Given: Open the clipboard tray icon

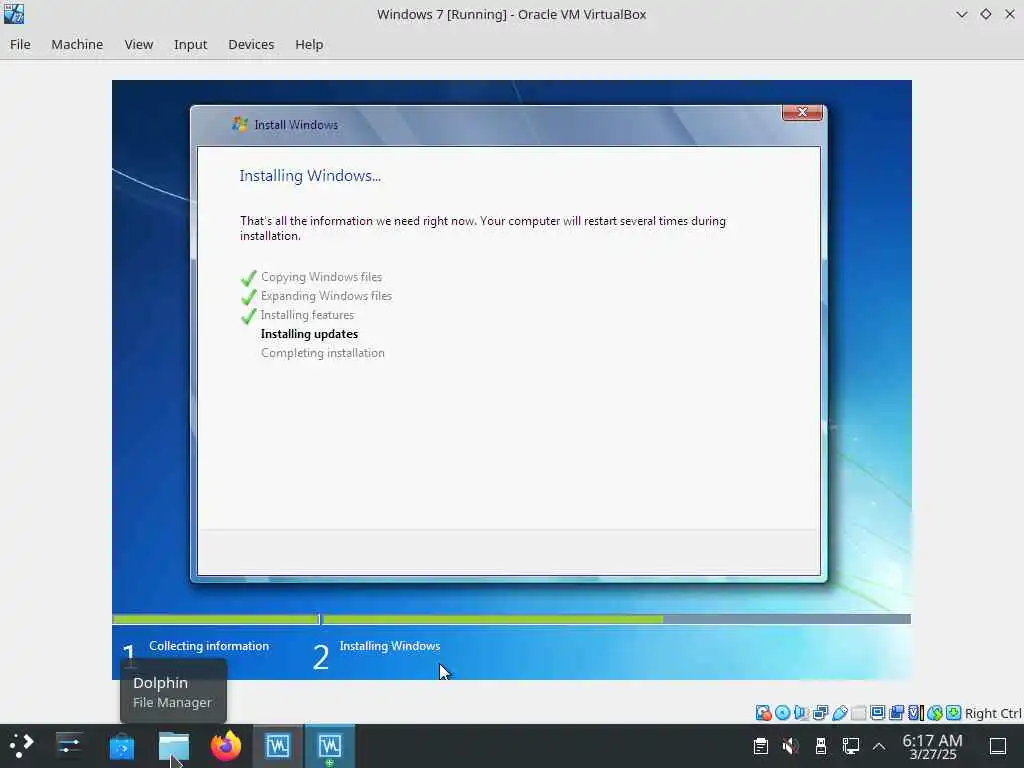Looking at the screenshot, I should point(761,746).
